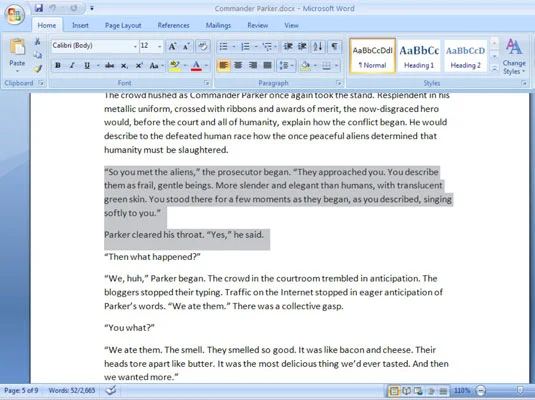535x400 pixels.
Task: Apply the Heading 1 style
Action: (419, 56)
